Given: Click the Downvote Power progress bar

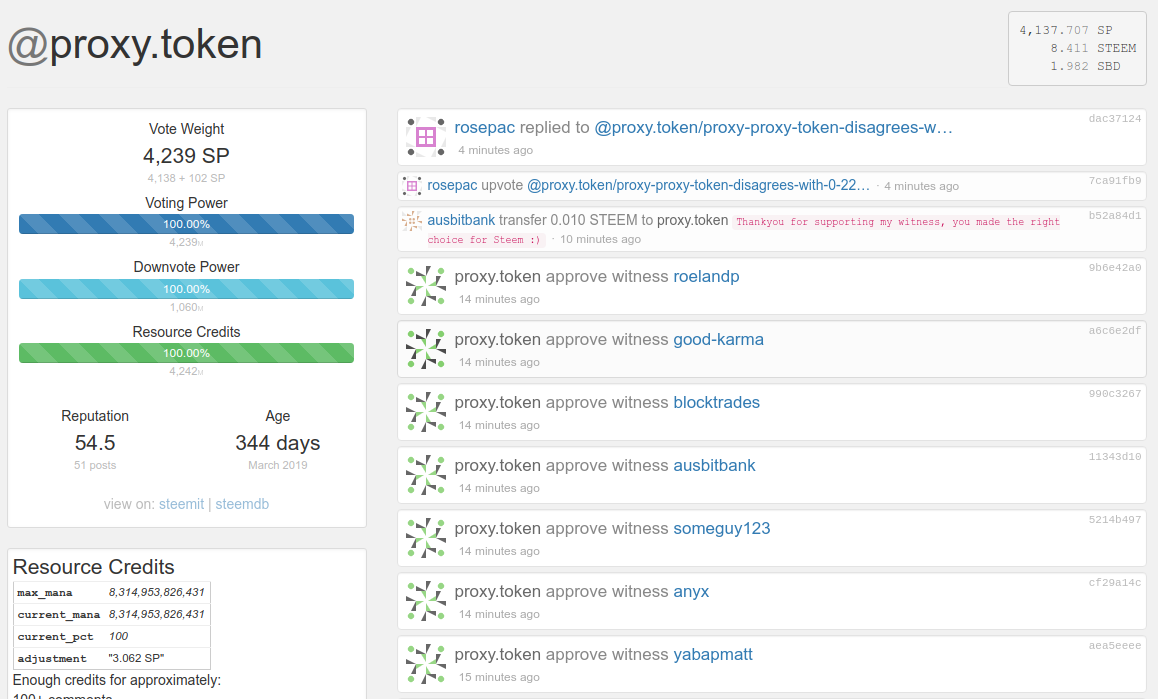Looking at the screenshot, I should [x=186, y=288].
